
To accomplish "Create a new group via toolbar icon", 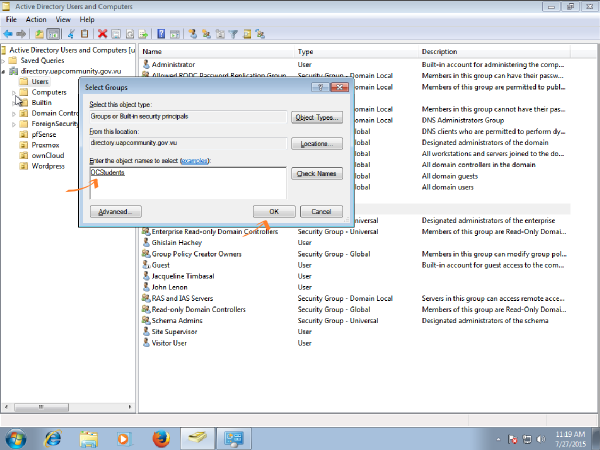I will click(206, 34).
